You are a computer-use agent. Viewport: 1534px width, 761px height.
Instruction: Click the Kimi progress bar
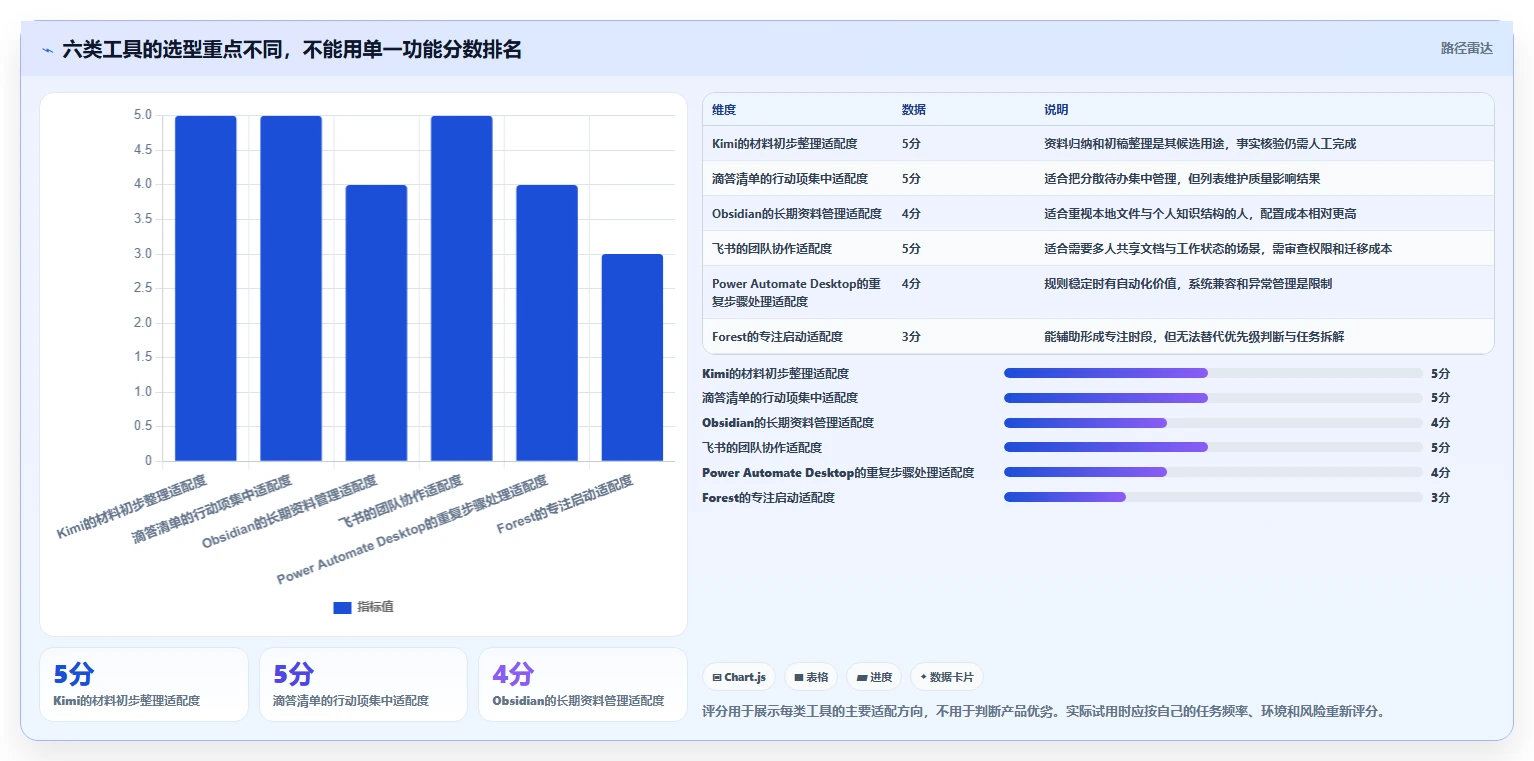(1213, 373)
